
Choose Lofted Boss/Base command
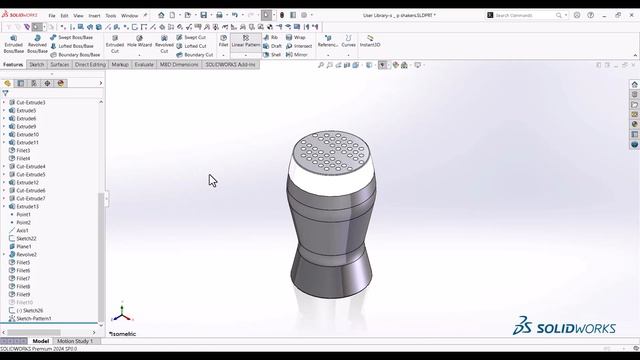[x=72, y=46]
